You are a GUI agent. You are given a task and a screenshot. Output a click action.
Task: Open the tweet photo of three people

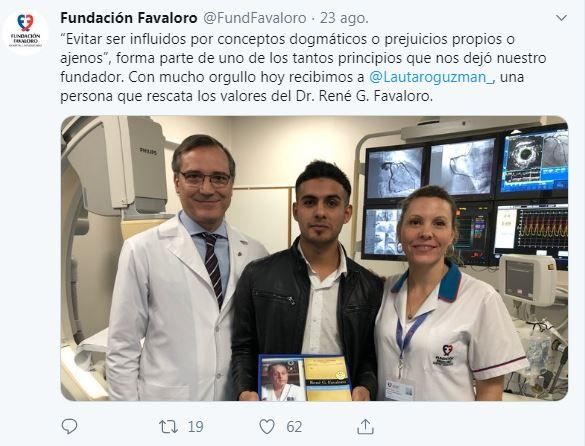click(x=314, y=258)
